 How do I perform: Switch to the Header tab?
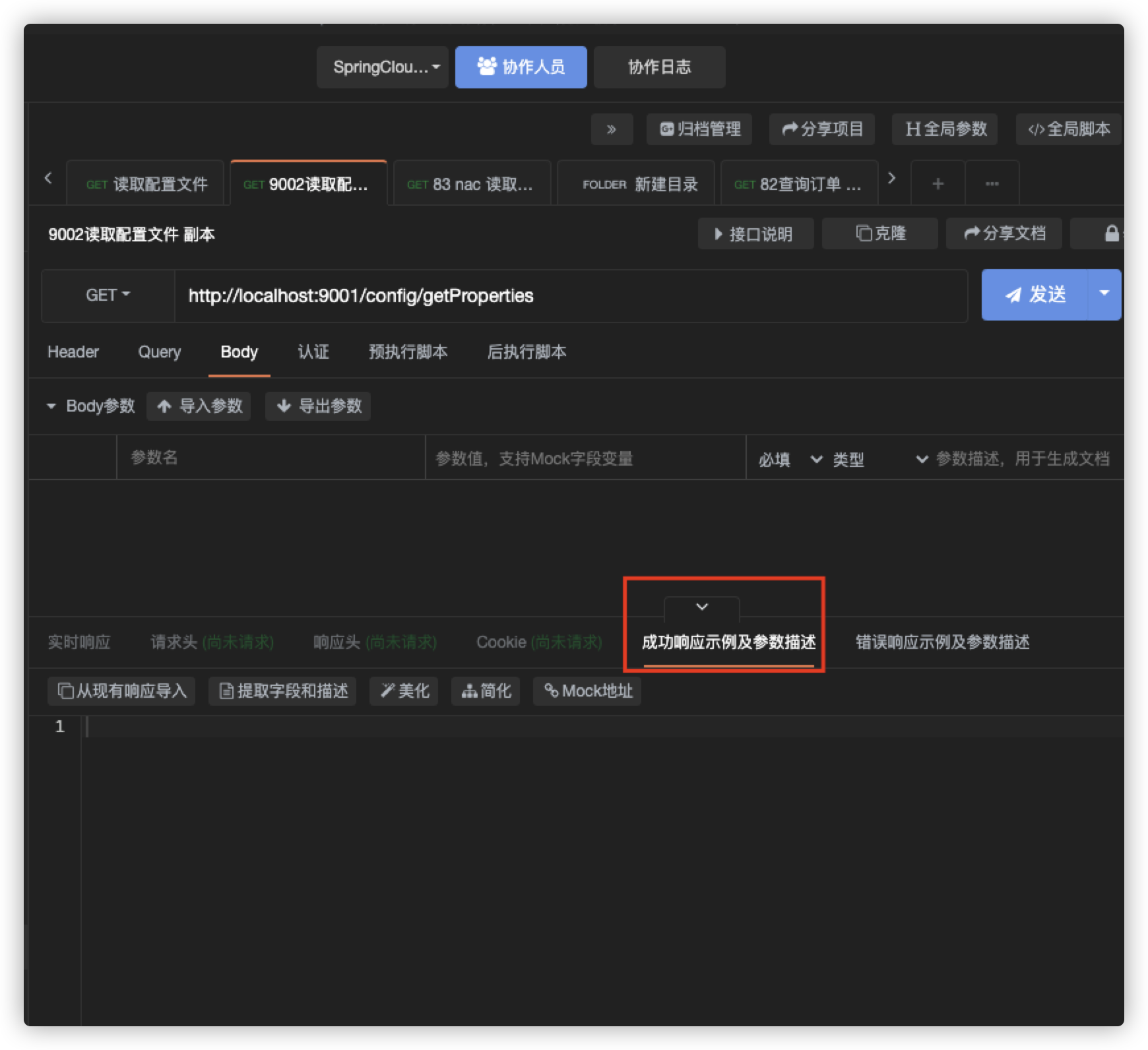point(73,352)
